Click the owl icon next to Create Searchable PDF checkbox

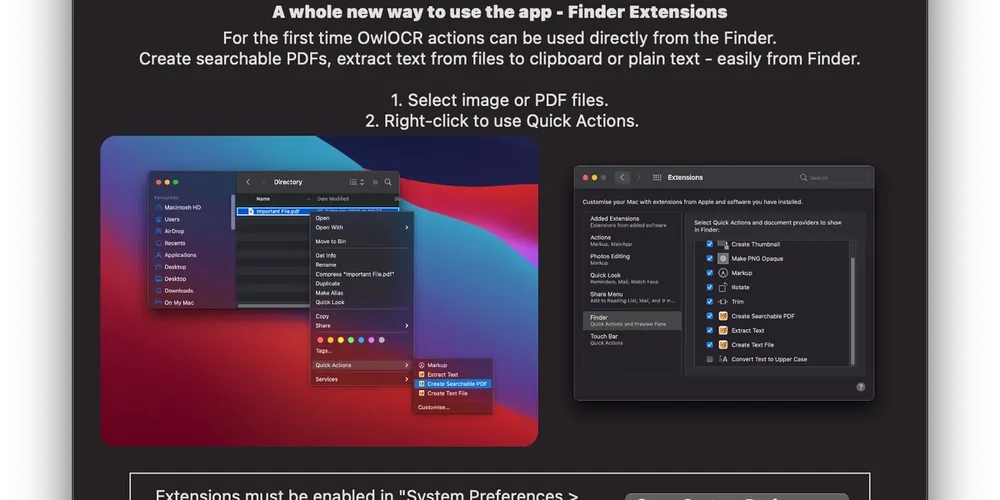pos(723,316)
